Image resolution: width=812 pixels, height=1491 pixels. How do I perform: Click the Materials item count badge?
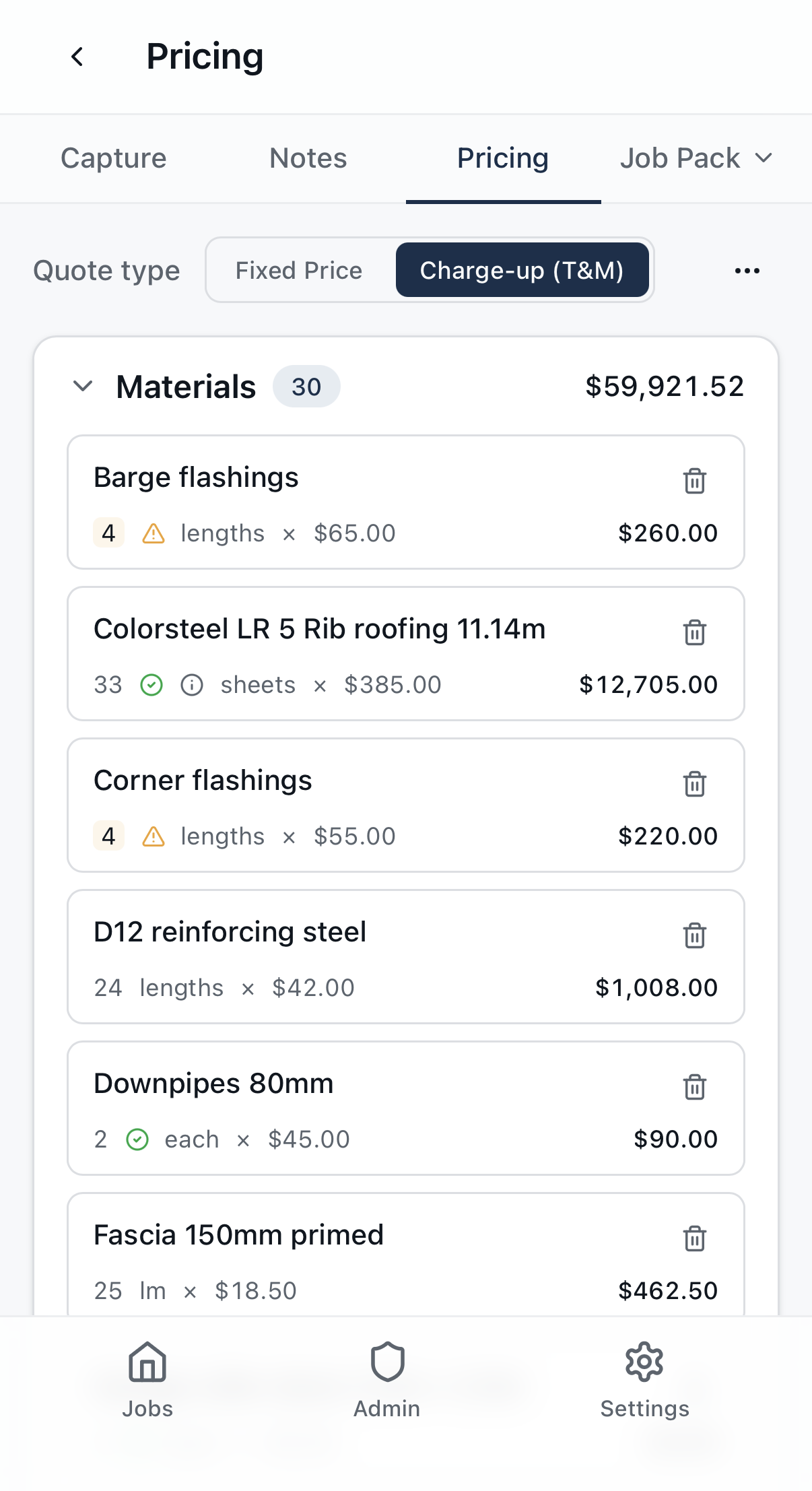tap(306, 387)
